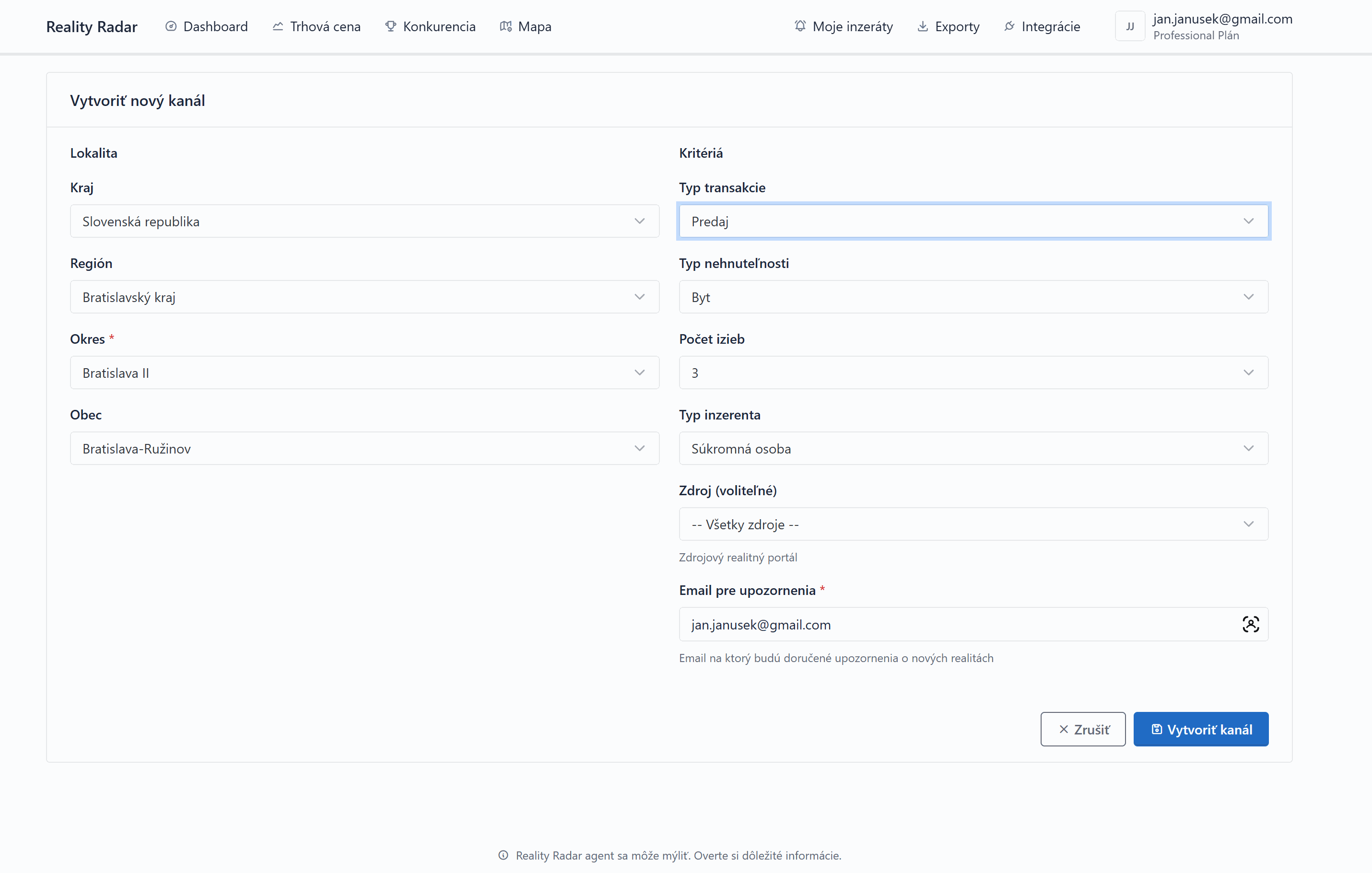Click the Mapa map icon

coord(505,26)
